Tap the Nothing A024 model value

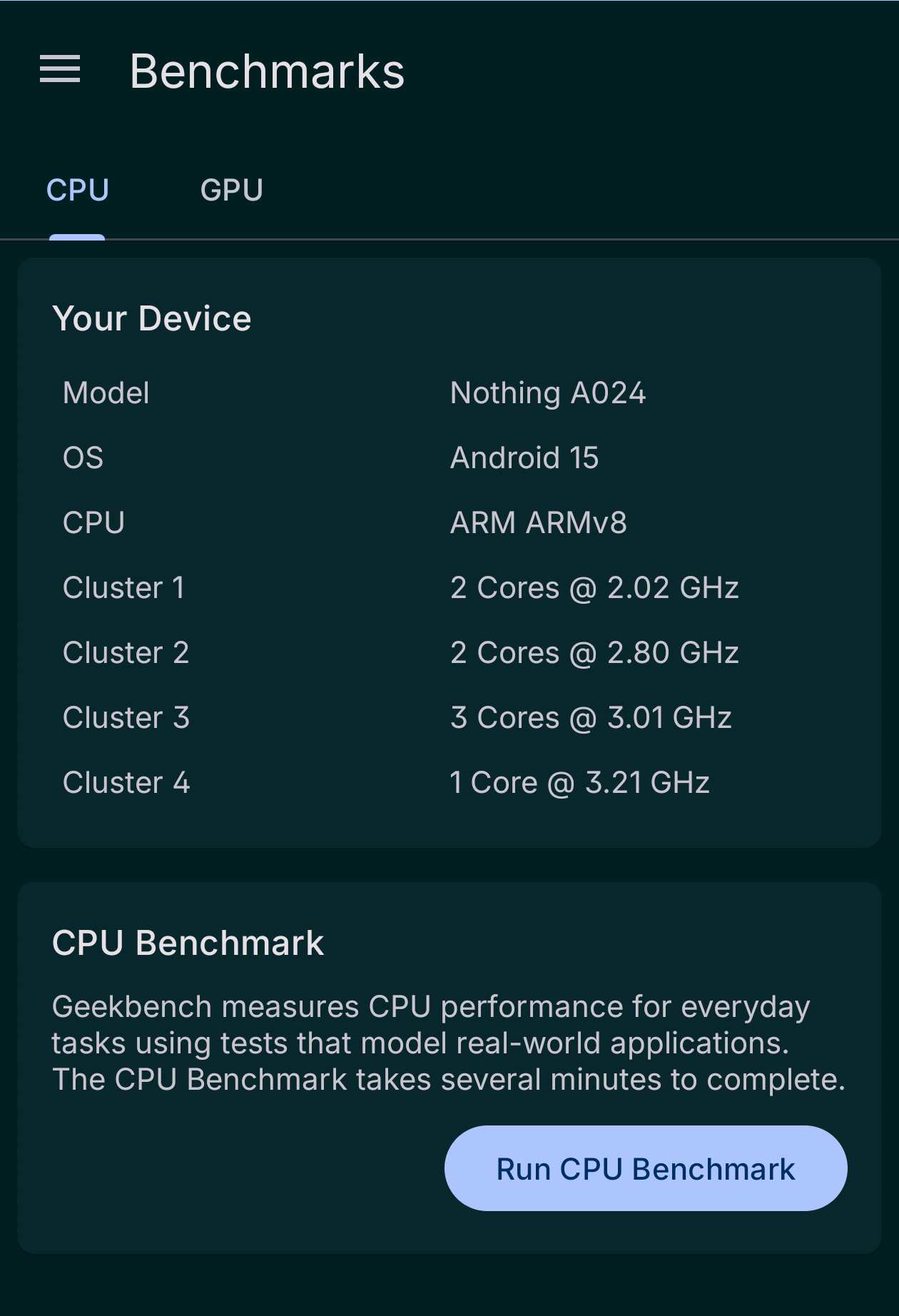click(547, 393)
